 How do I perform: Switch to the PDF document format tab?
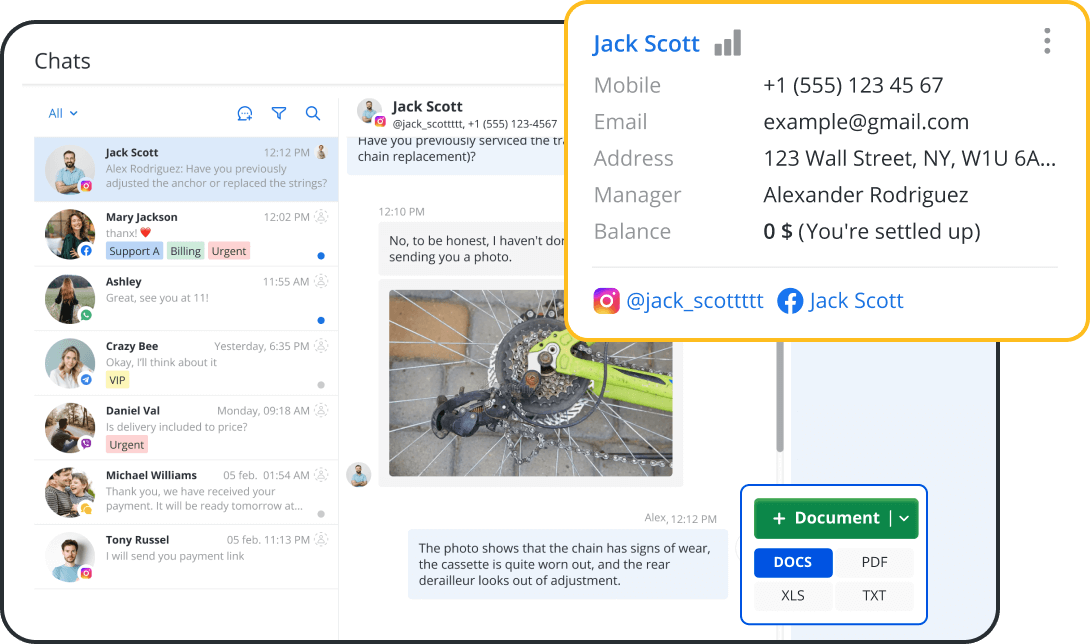point(873,562)
